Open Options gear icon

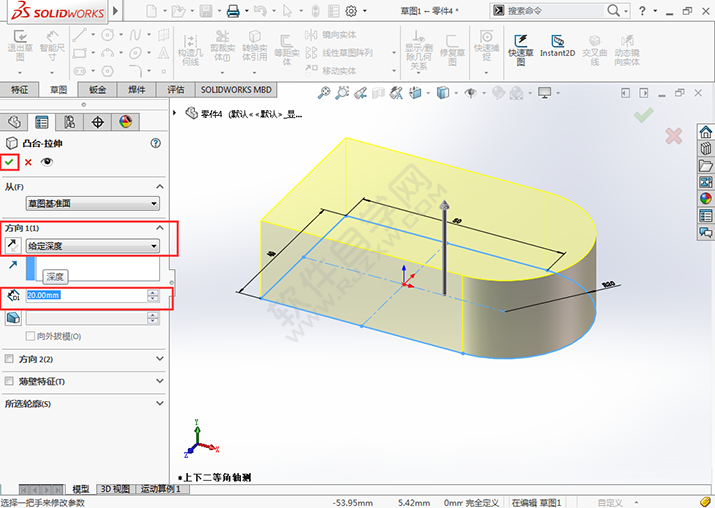coord(351,10)
